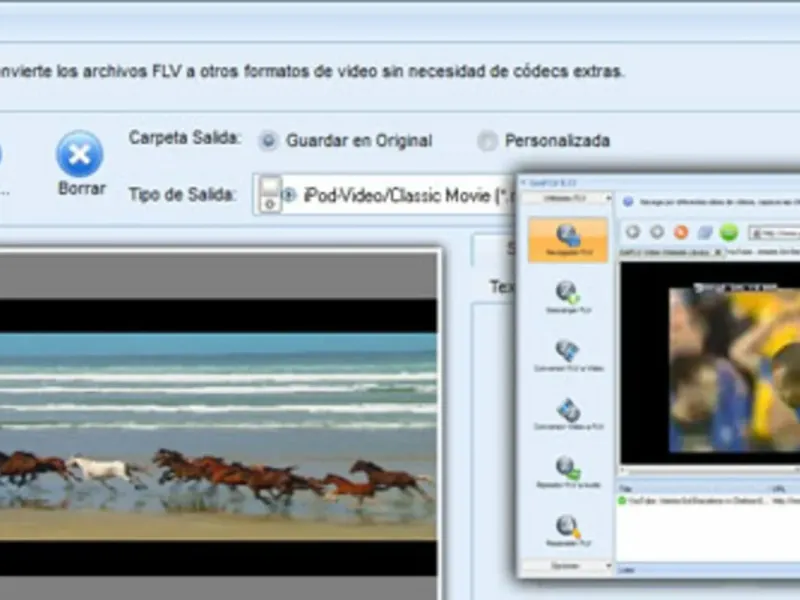The image size is (800, 600).
Task: Open Descargar FLV in the small window sidebar
Action: click(568, 297)
